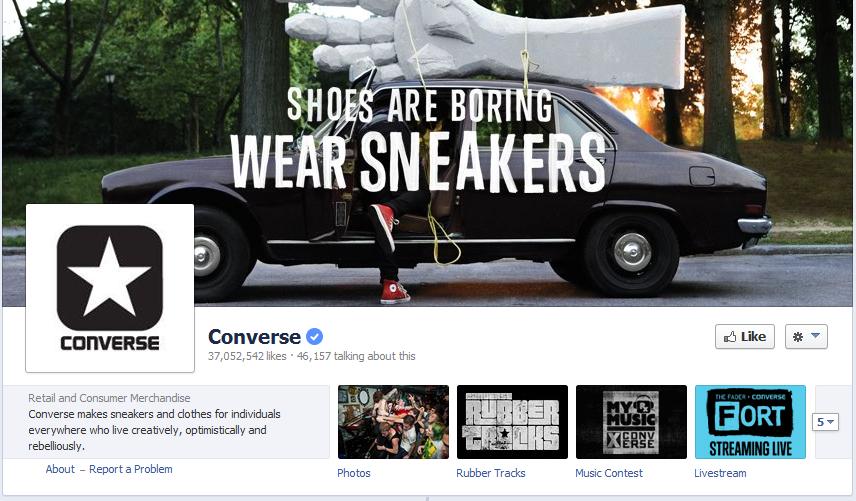Click the thumbs-up icon on Like button
This screenshot has width=856, height=501.
click(x=730, y=337)
